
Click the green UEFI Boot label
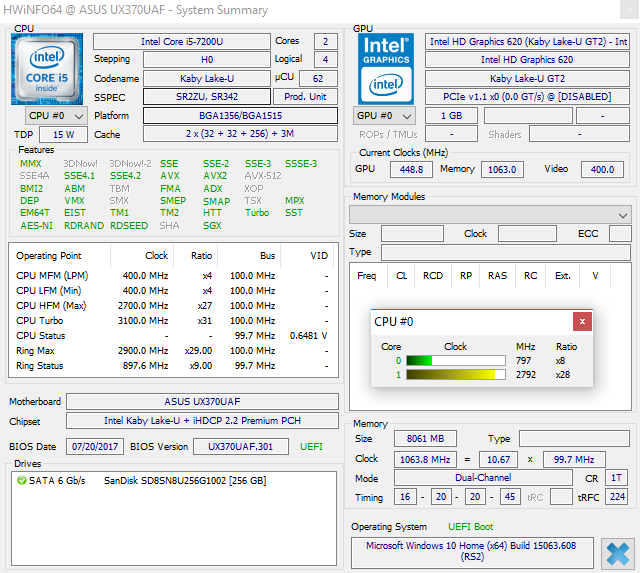pyautogui.click(x=470, y=527)
